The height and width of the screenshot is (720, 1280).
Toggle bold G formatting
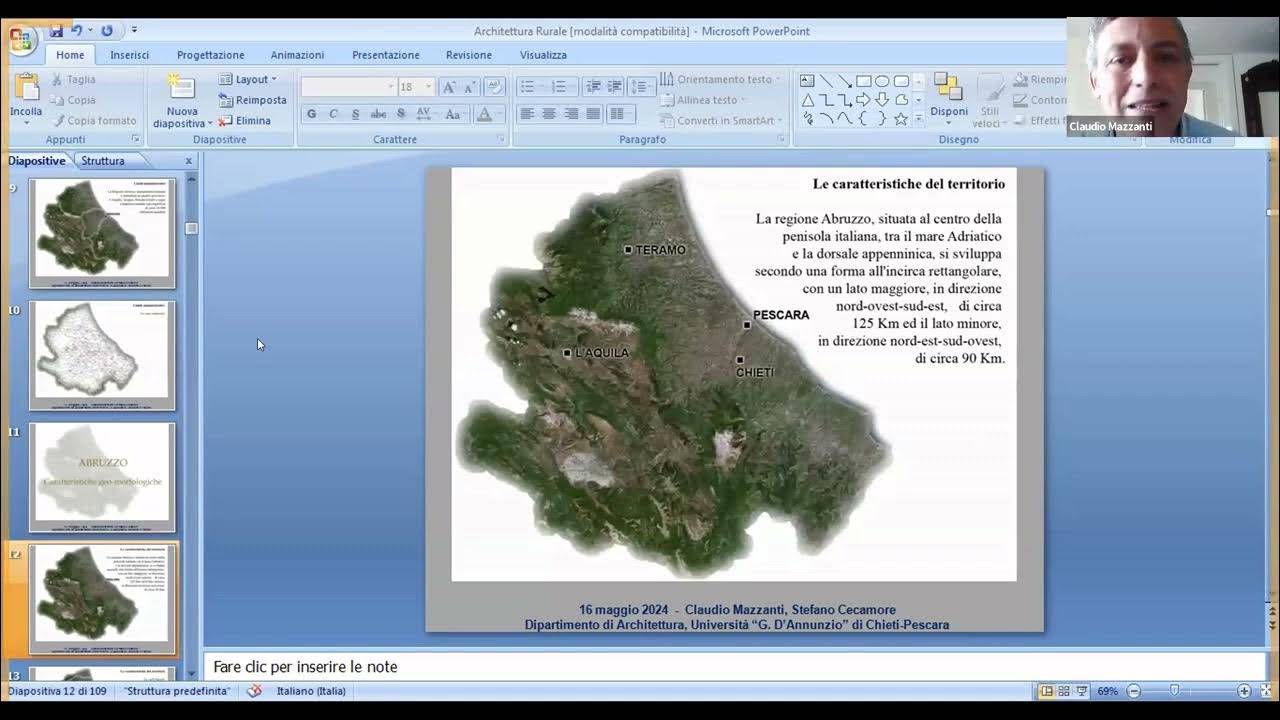pyautogui.click(x=311, y=114)
